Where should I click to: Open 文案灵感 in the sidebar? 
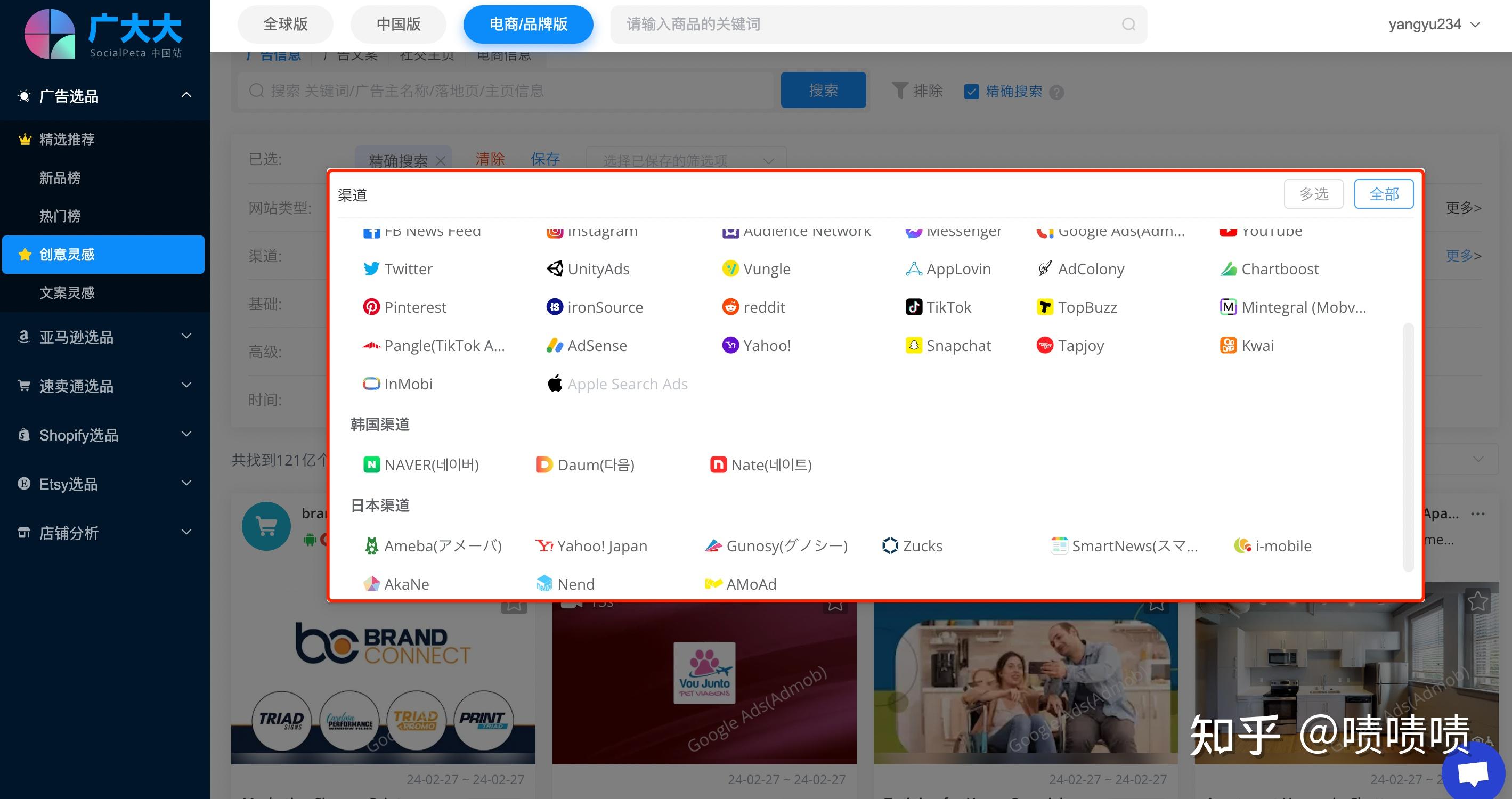coord(67,293)
